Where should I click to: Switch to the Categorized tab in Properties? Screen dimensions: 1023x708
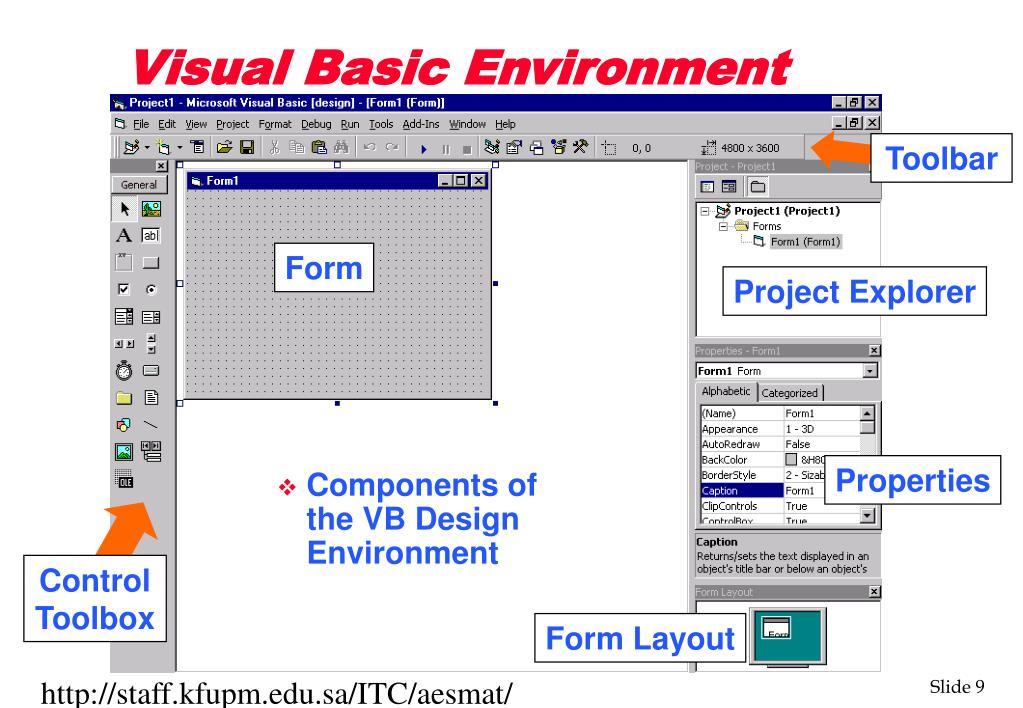[x=791, y=391]
